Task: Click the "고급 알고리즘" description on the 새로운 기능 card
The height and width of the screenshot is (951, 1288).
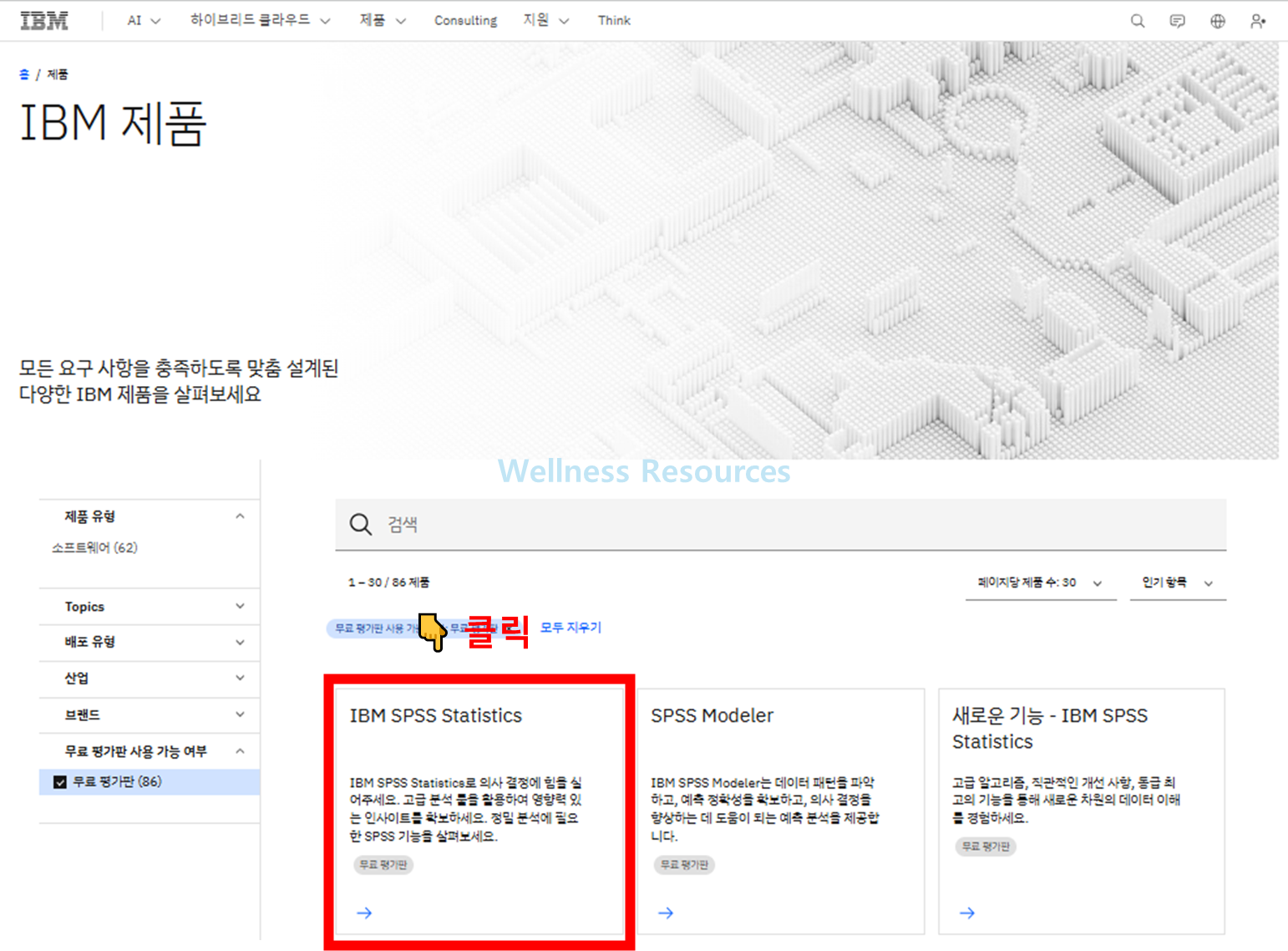Action: [1067, 800]
